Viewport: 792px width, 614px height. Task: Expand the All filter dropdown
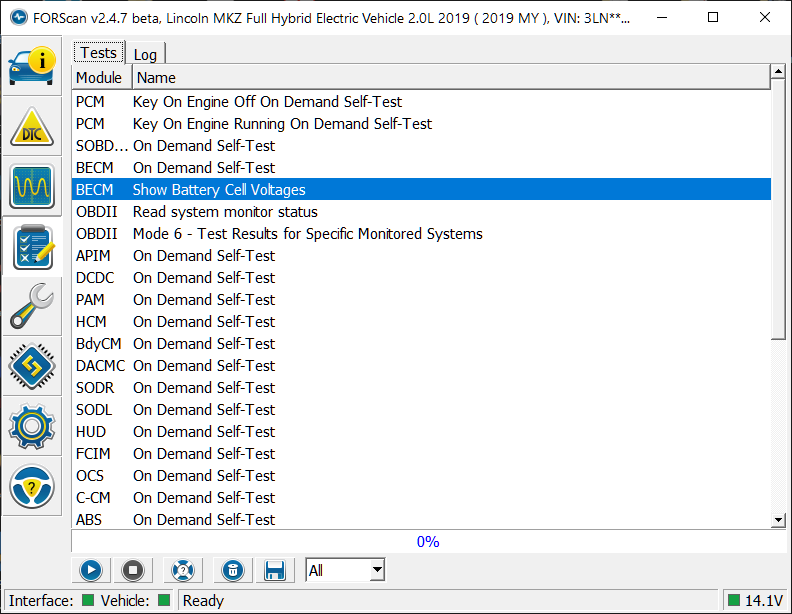pos(376,570)
